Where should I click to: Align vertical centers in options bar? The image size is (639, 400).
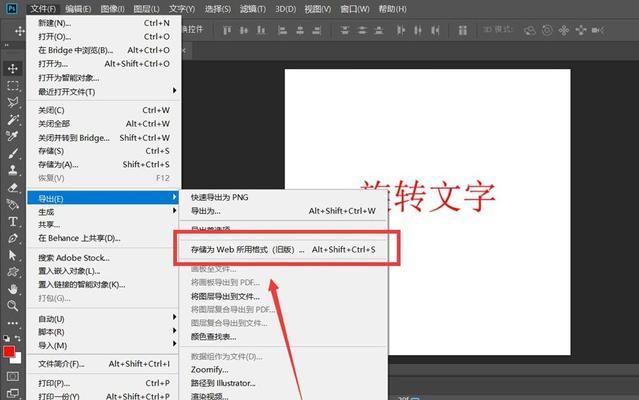[244, 30]
